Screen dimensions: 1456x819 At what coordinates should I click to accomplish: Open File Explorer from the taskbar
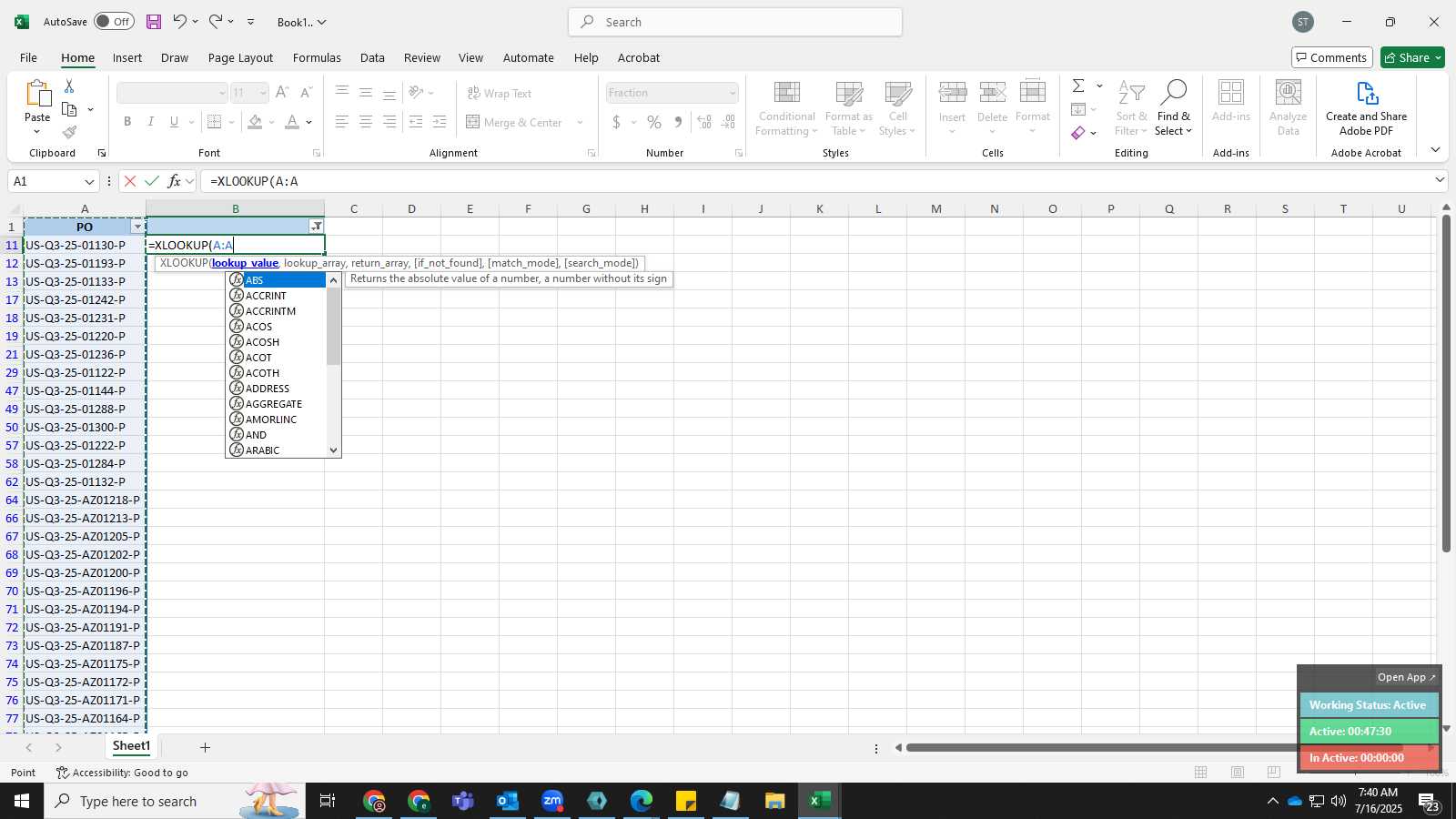[x=774, y=801]
